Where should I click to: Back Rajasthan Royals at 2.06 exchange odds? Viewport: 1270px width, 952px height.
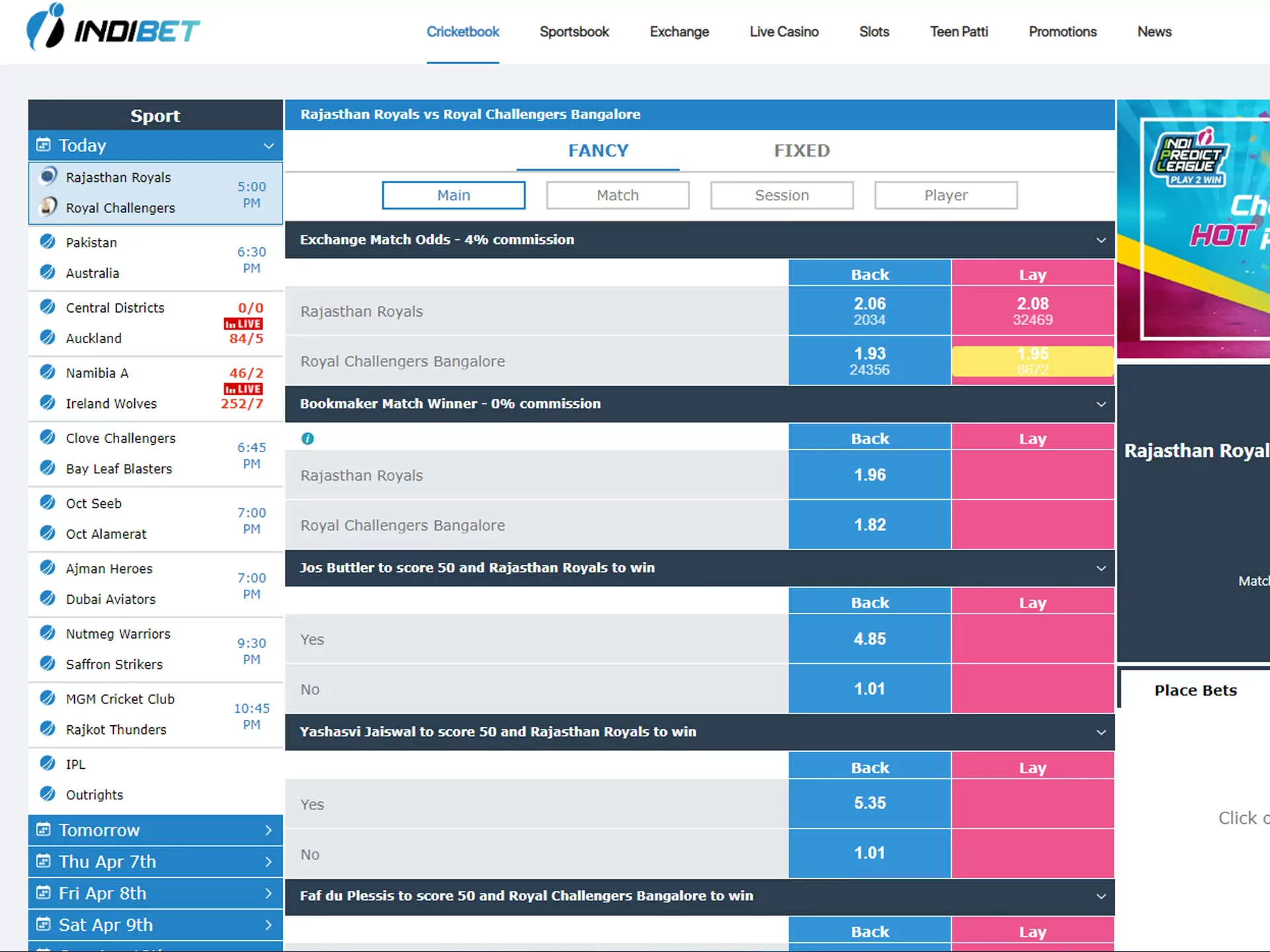coord(870,311)
